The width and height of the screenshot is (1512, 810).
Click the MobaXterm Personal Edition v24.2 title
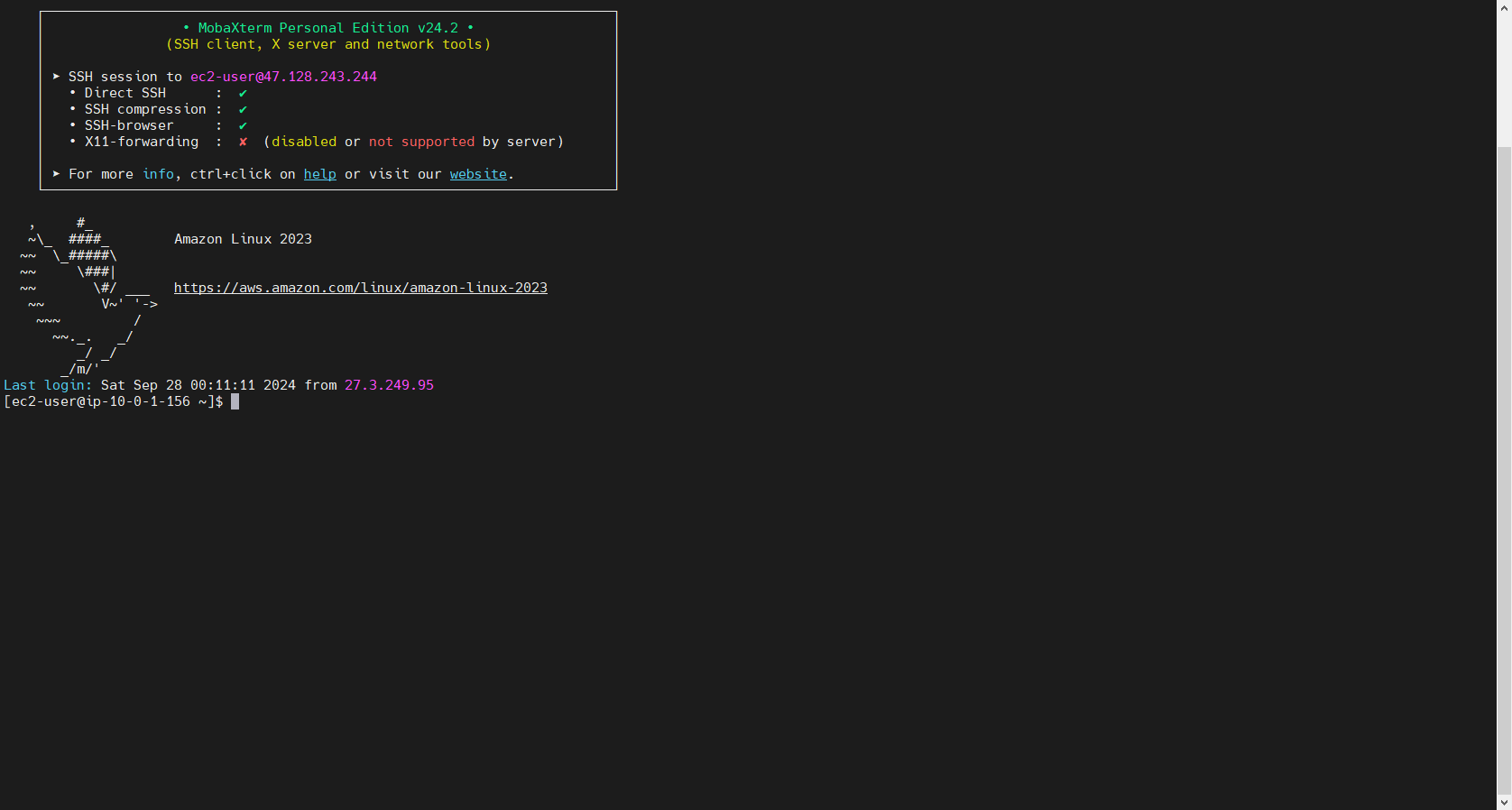pos(327,28)
